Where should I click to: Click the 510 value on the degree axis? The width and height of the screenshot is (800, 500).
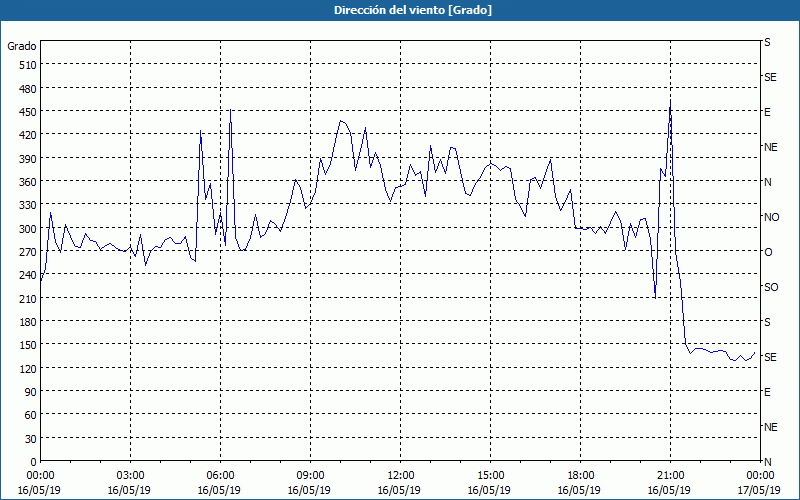28,65
